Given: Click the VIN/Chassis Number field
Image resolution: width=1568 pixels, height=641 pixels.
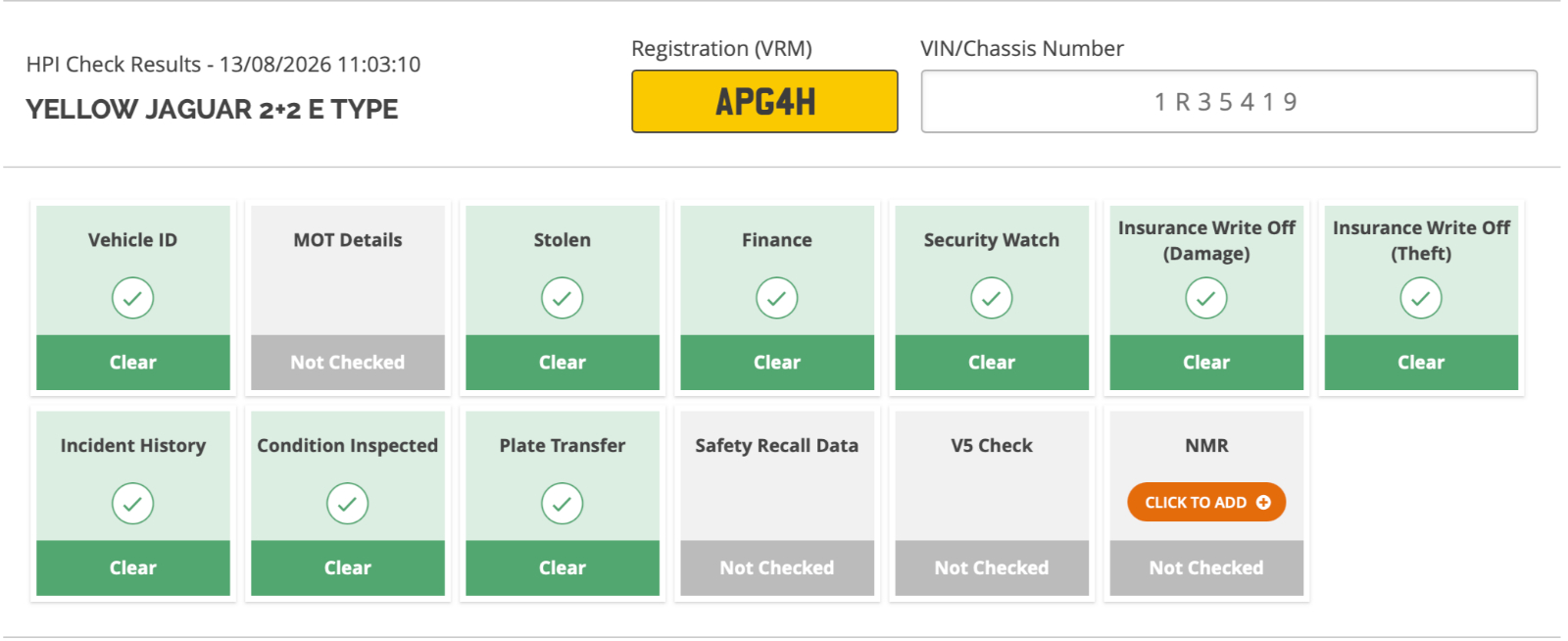Looking at the screenshot, I should pyautogui.click(x=1229, y=101).
